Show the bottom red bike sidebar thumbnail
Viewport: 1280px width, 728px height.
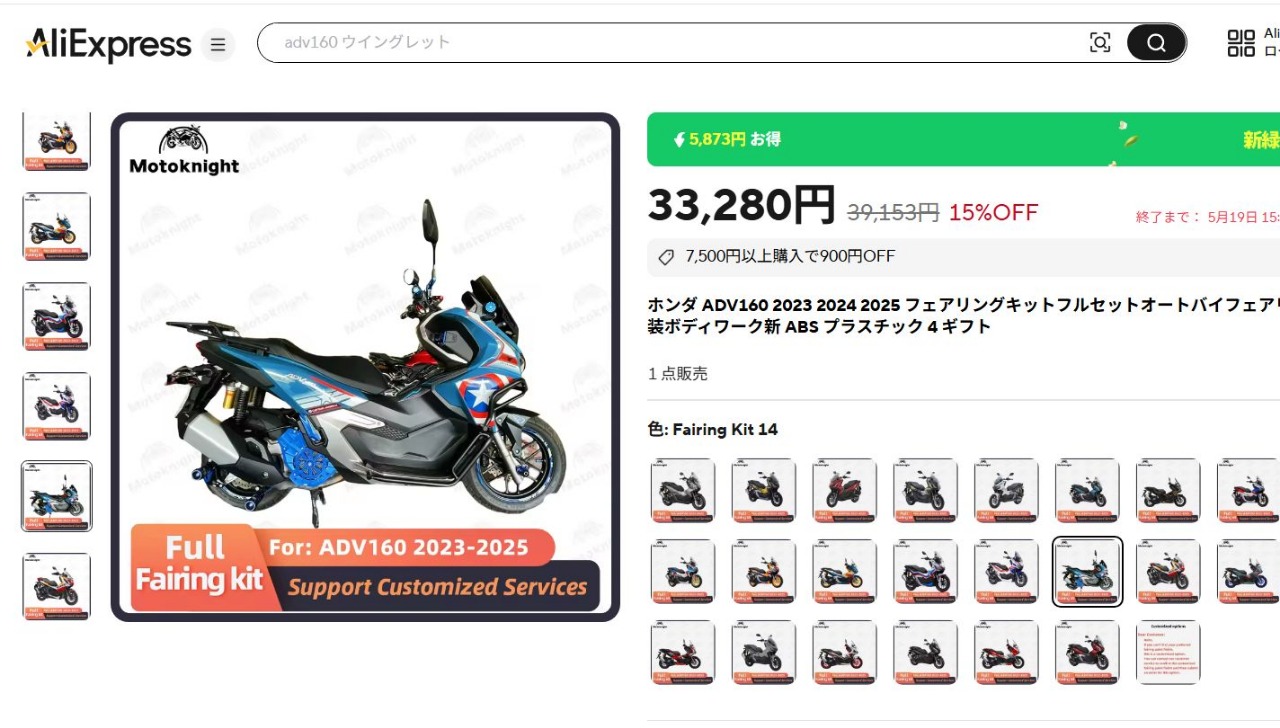[x=56, y=587]
